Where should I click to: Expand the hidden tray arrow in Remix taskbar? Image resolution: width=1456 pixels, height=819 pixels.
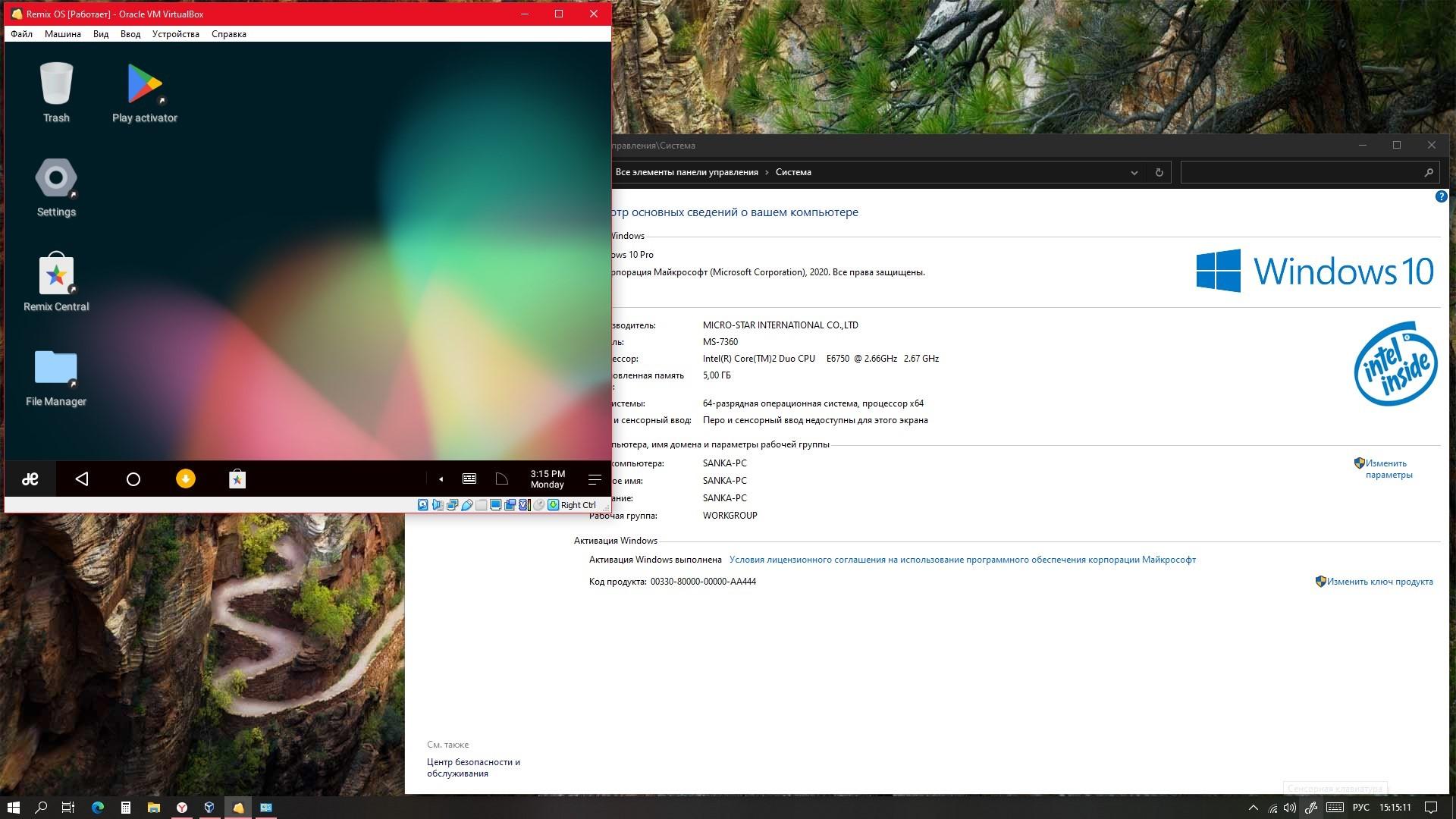click(441, 479)
